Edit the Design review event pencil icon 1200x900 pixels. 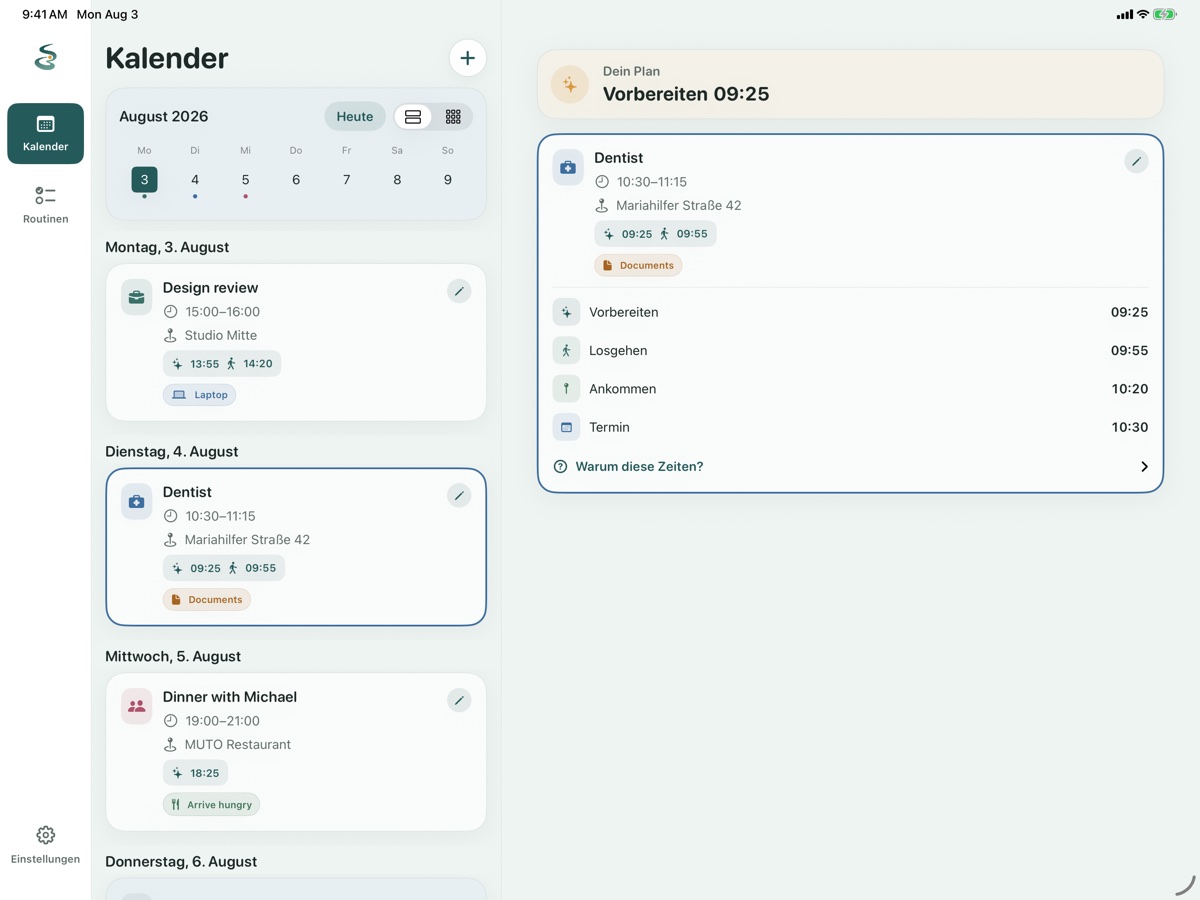pyautogui.click(x=459, y=291)
